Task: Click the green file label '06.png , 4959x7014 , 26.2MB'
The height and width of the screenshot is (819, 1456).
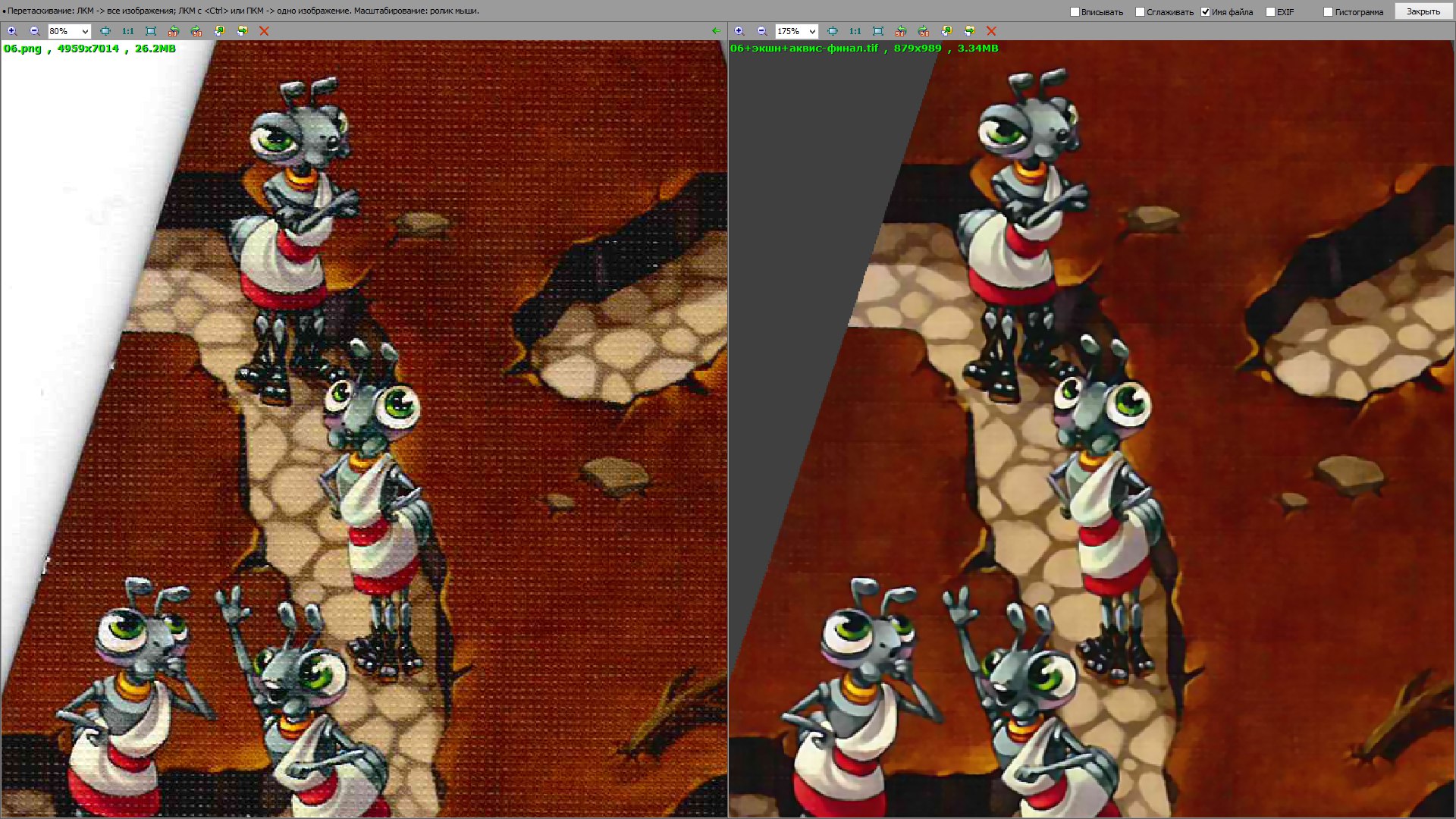Action: click(89, 49)
